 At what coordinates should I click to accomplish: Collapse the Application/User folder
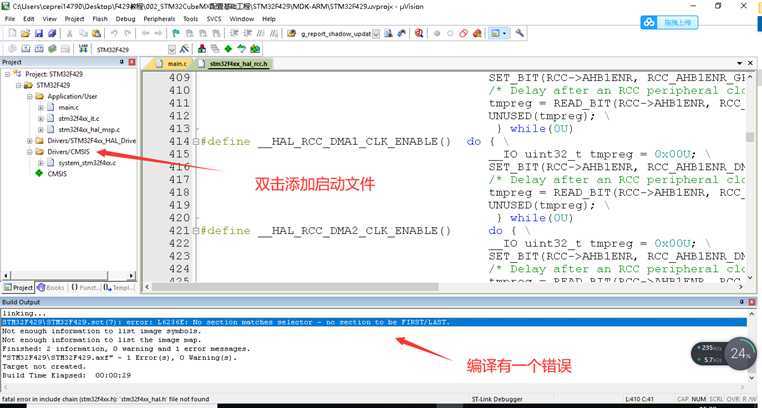tap(30, 96)
